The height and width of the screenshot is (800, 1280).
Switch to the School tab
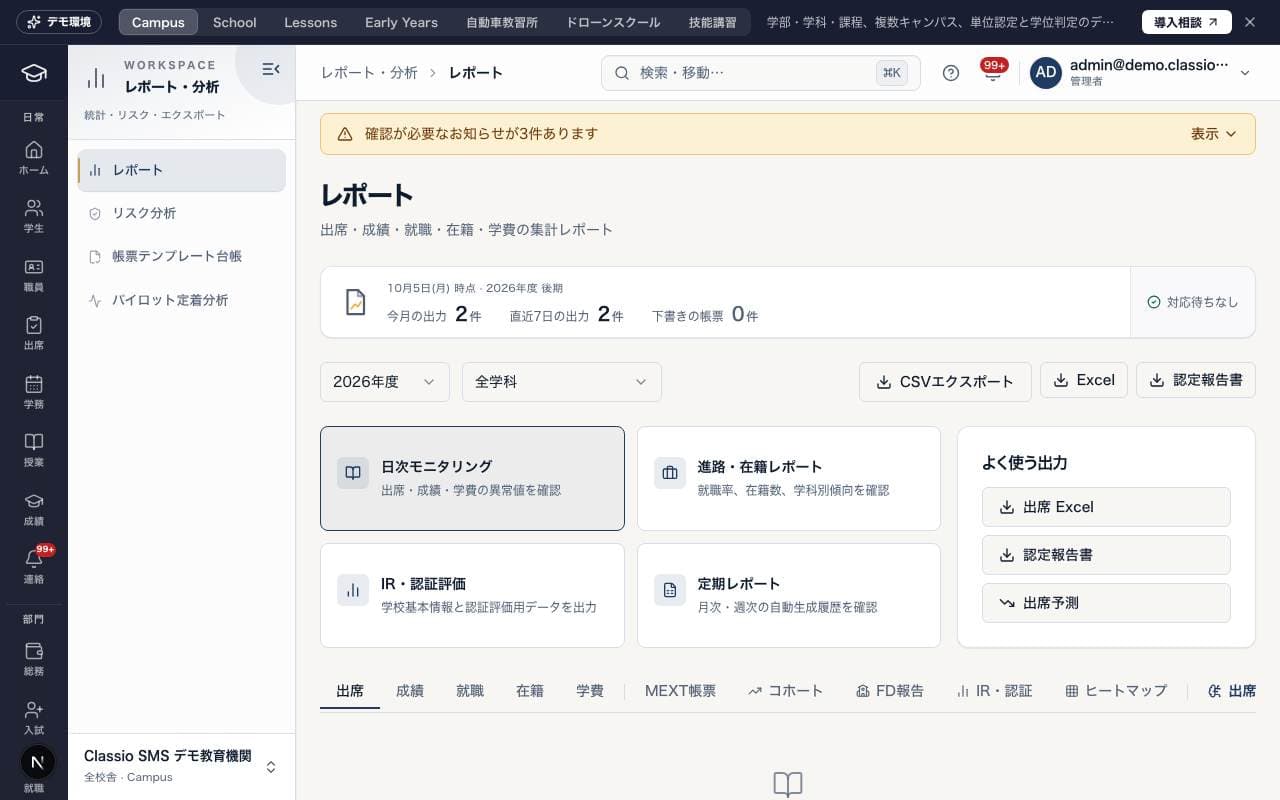coord(235,22)
